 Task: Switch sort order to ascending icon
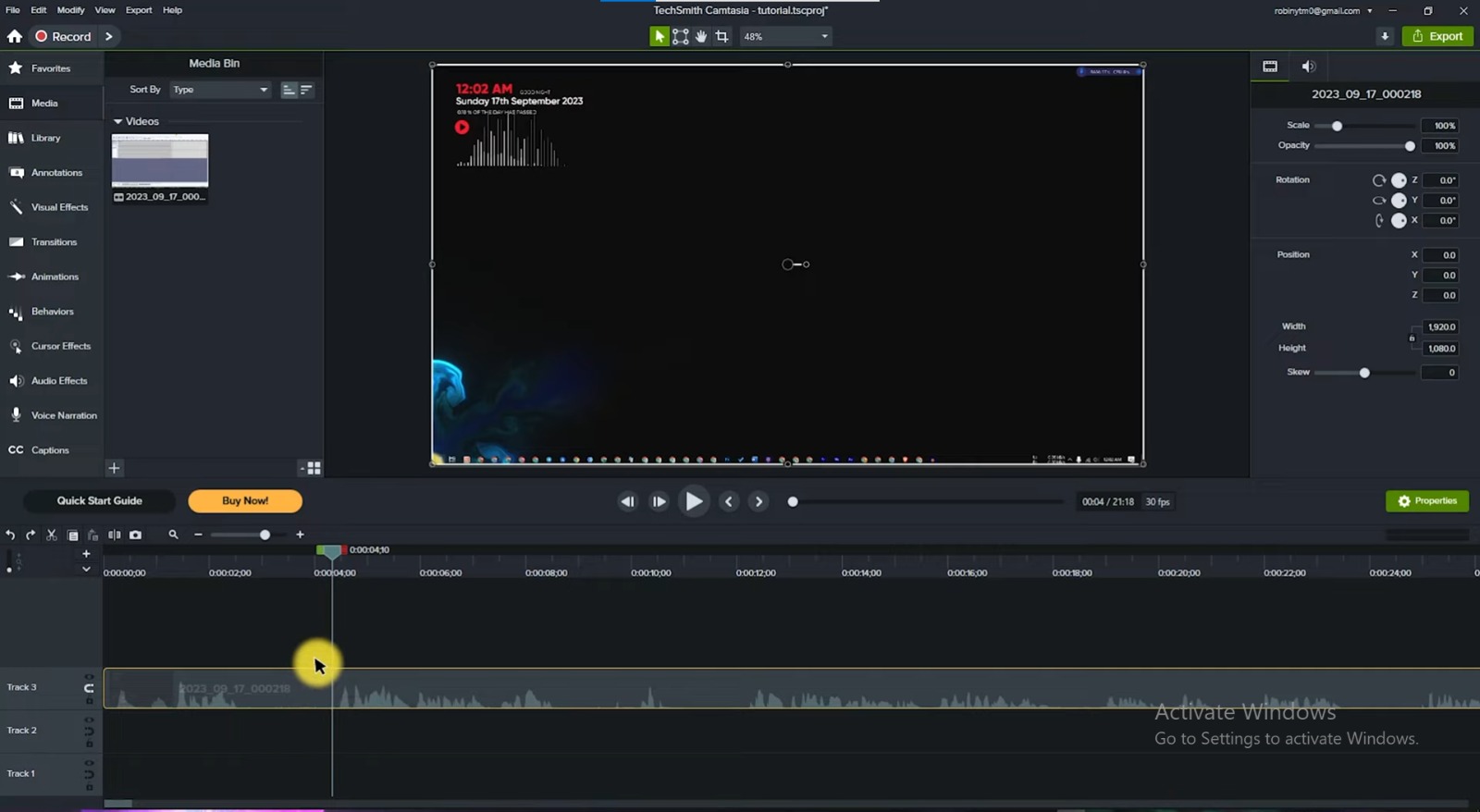pos(289,90)
